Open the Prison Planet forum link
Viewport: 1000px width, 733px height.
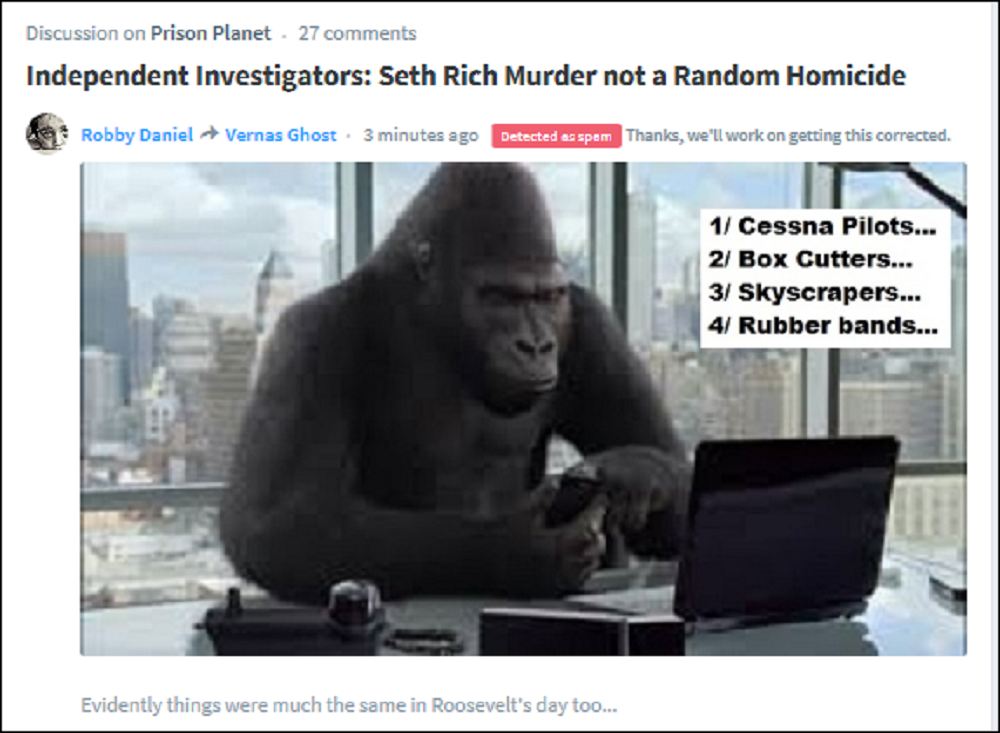[210, 33]
